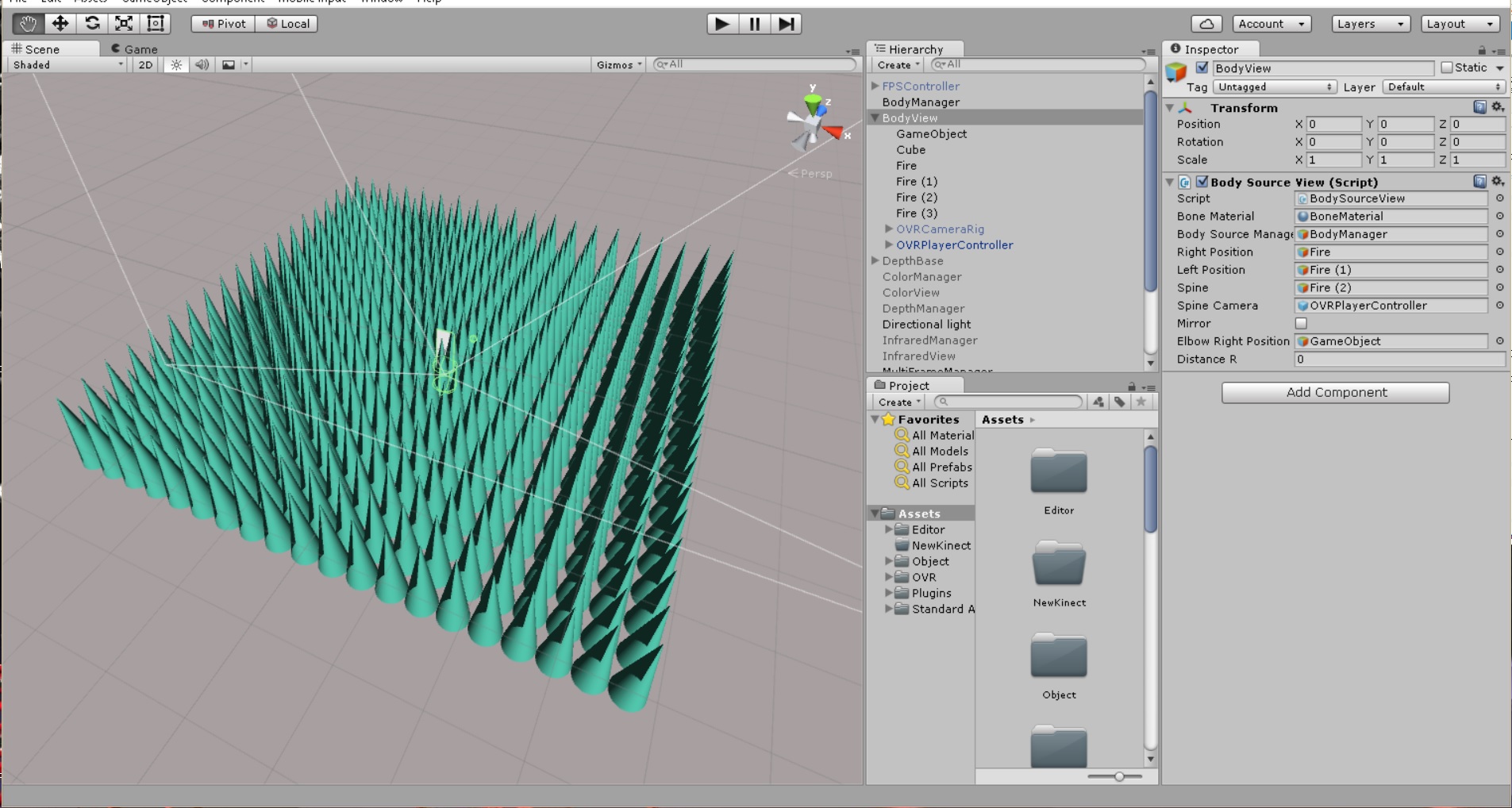Screen dimensions: 1512x808
Task: Adjust the asset thumbnail size slider
Action: [1118, 776]
